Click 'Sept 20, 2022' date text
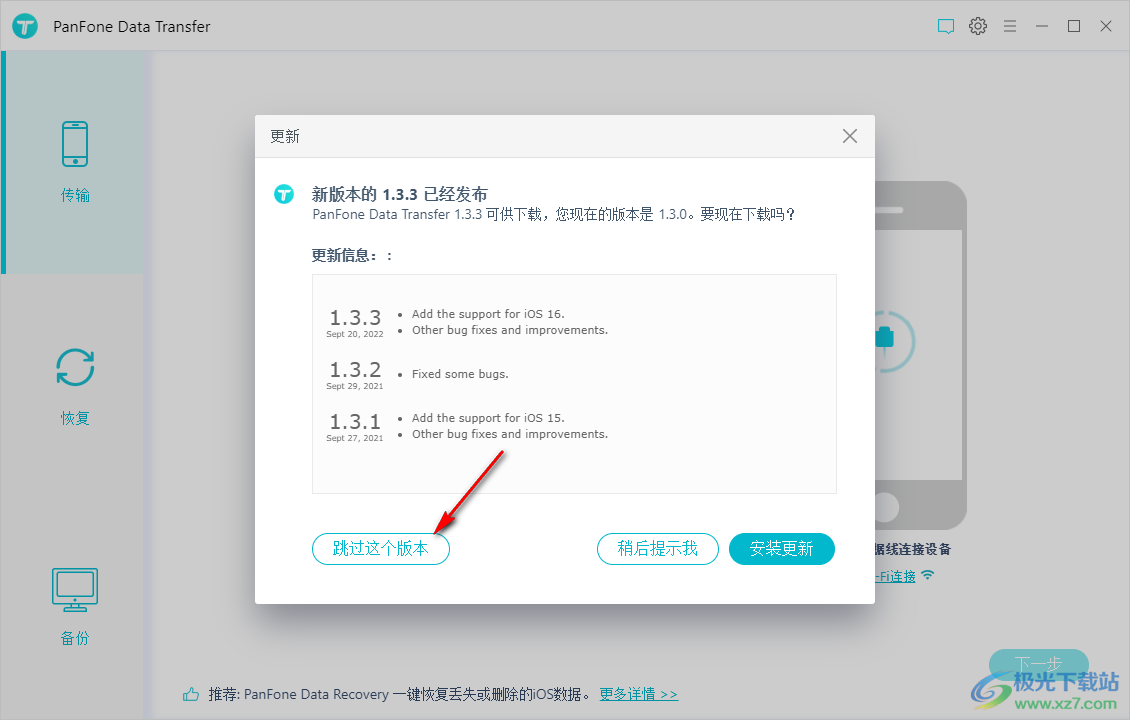1130x720 pixels. 355,334
